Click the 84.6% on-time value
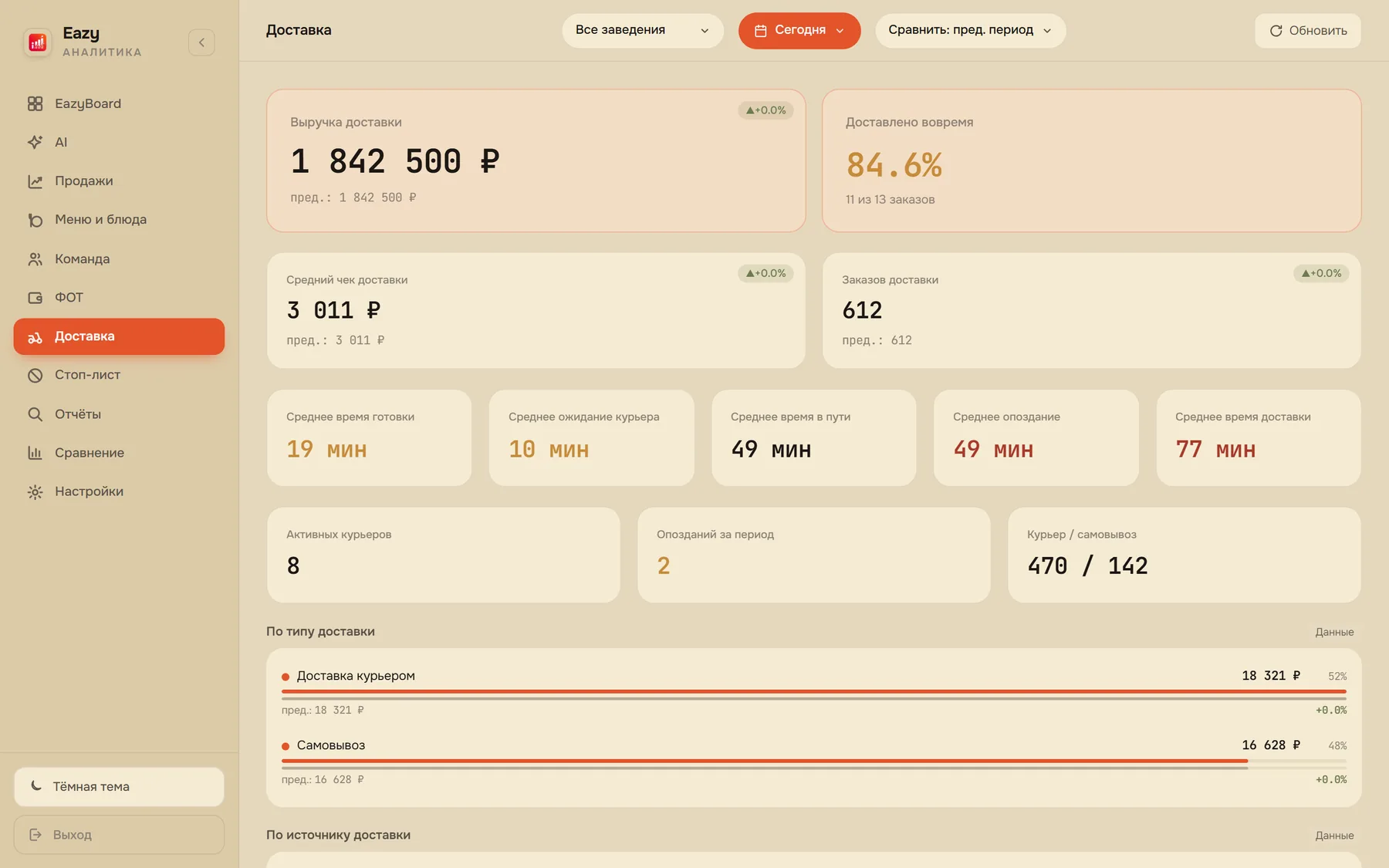Image resolution: width=1389 pixels, height=868 pixels. pyautogui.click(x=894, y=165)
